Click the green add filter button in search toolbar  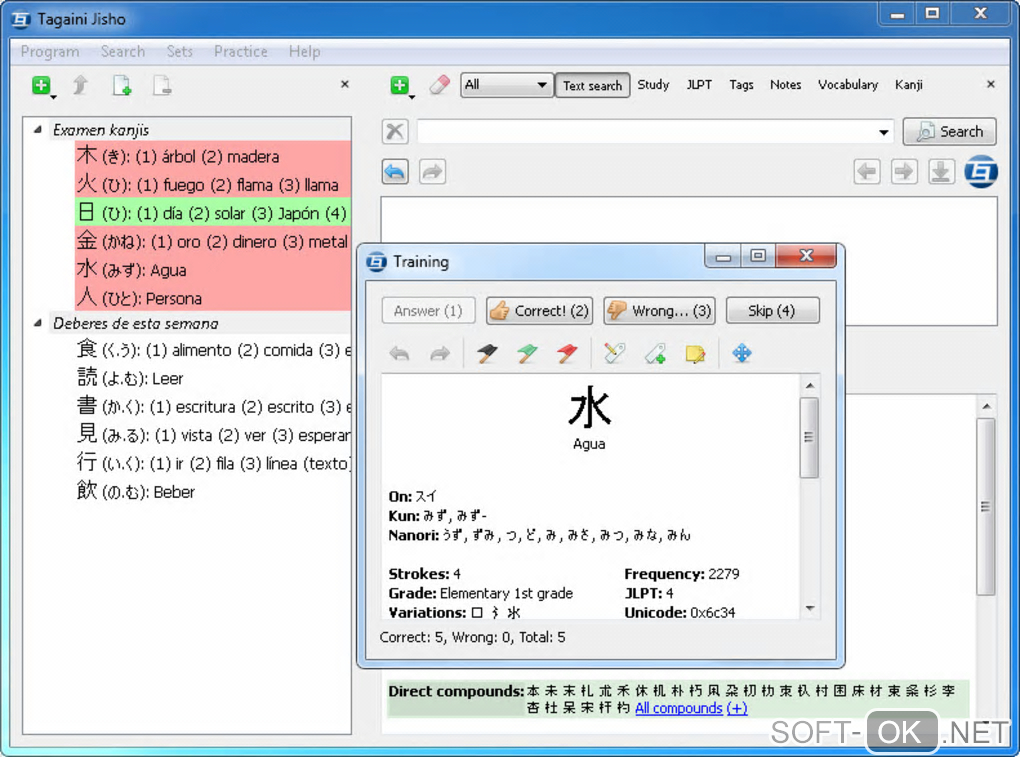pyautogui.click(x=401, y=85)
